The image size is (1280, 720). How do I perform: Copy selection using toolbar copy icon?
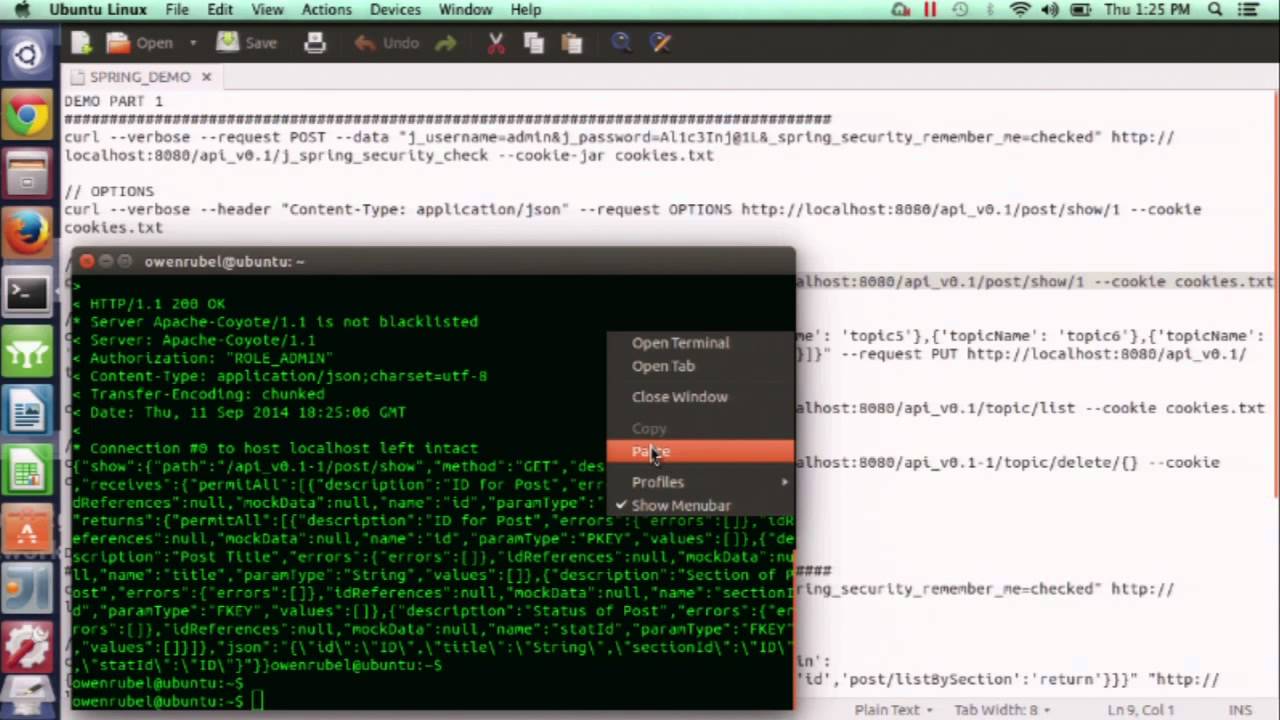[533, 43]
